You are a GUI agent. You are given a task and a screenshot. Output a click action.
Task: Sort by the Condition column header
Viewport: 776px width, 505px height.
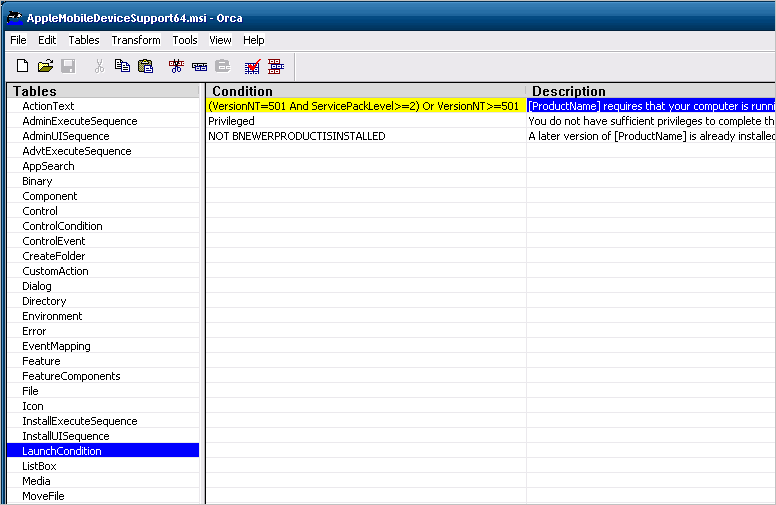point(366,91)
